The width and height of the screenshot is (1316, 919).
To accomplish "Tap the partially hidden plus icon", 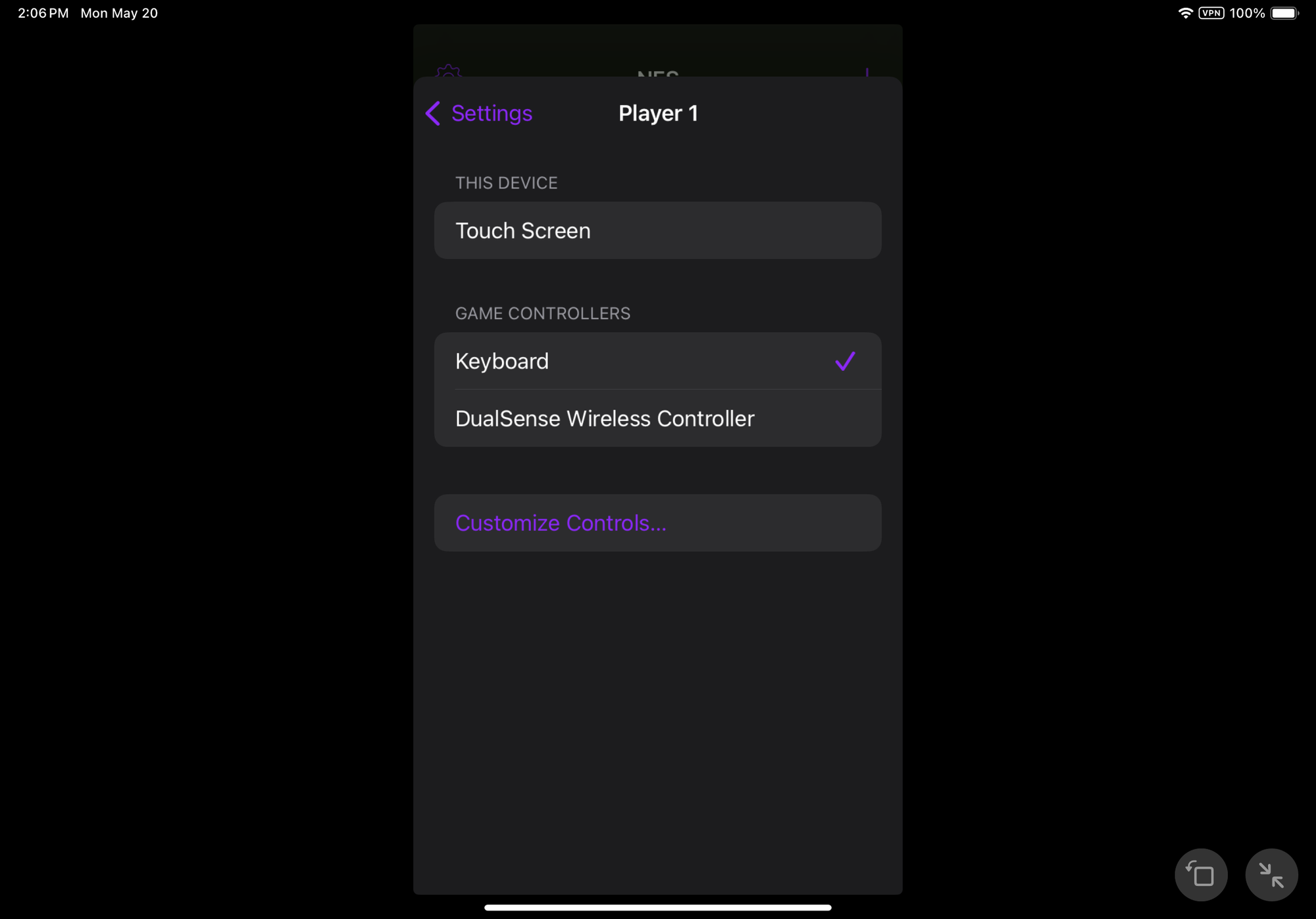I will [x=867, y=72].
